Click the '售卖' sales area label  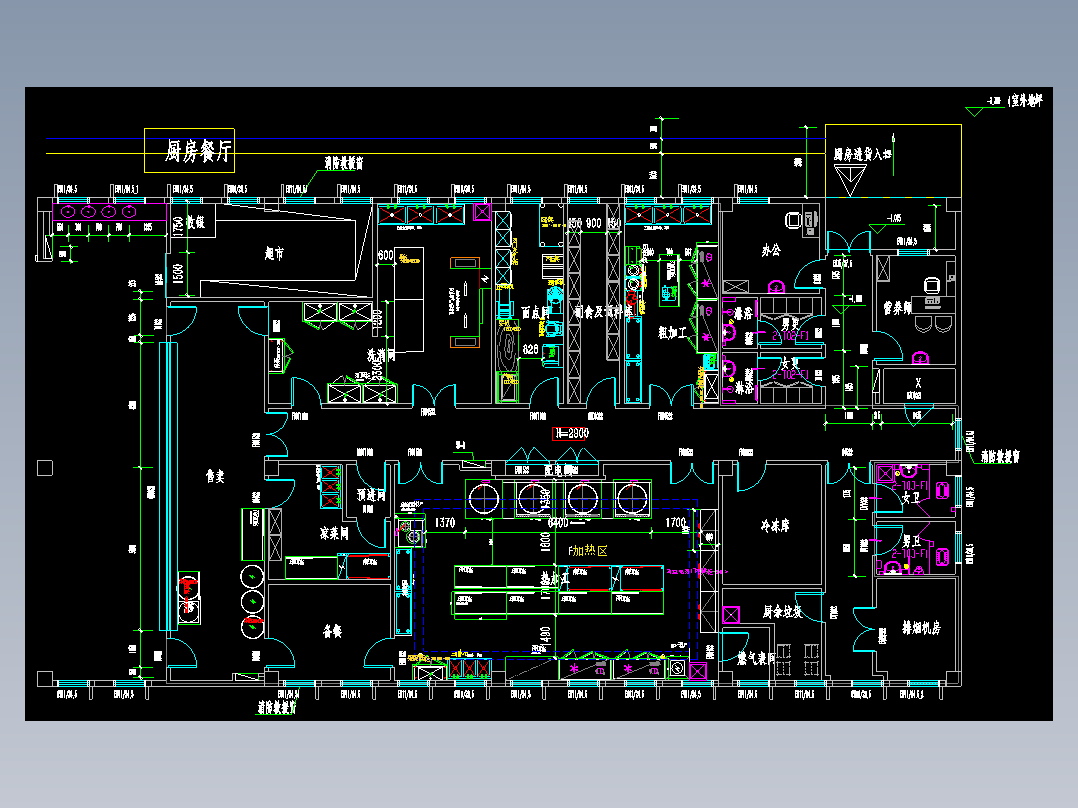click(215, 476)
